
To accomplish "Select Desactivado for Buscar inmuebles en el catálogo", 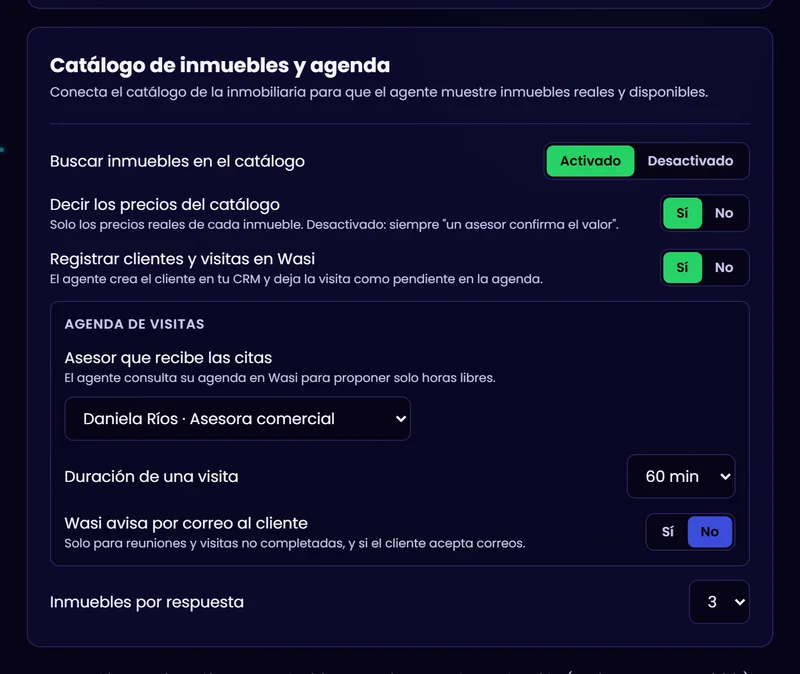I will (x=690, y=161).
